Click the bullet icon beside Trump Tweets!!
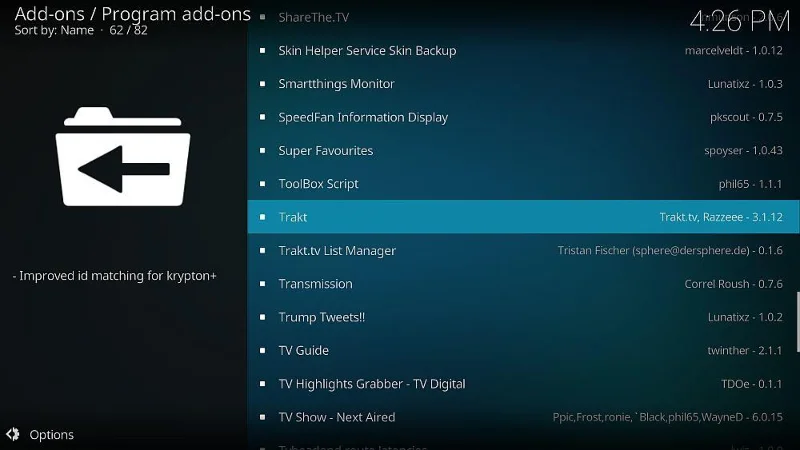 pyautogui.click(x=262, y=317)
